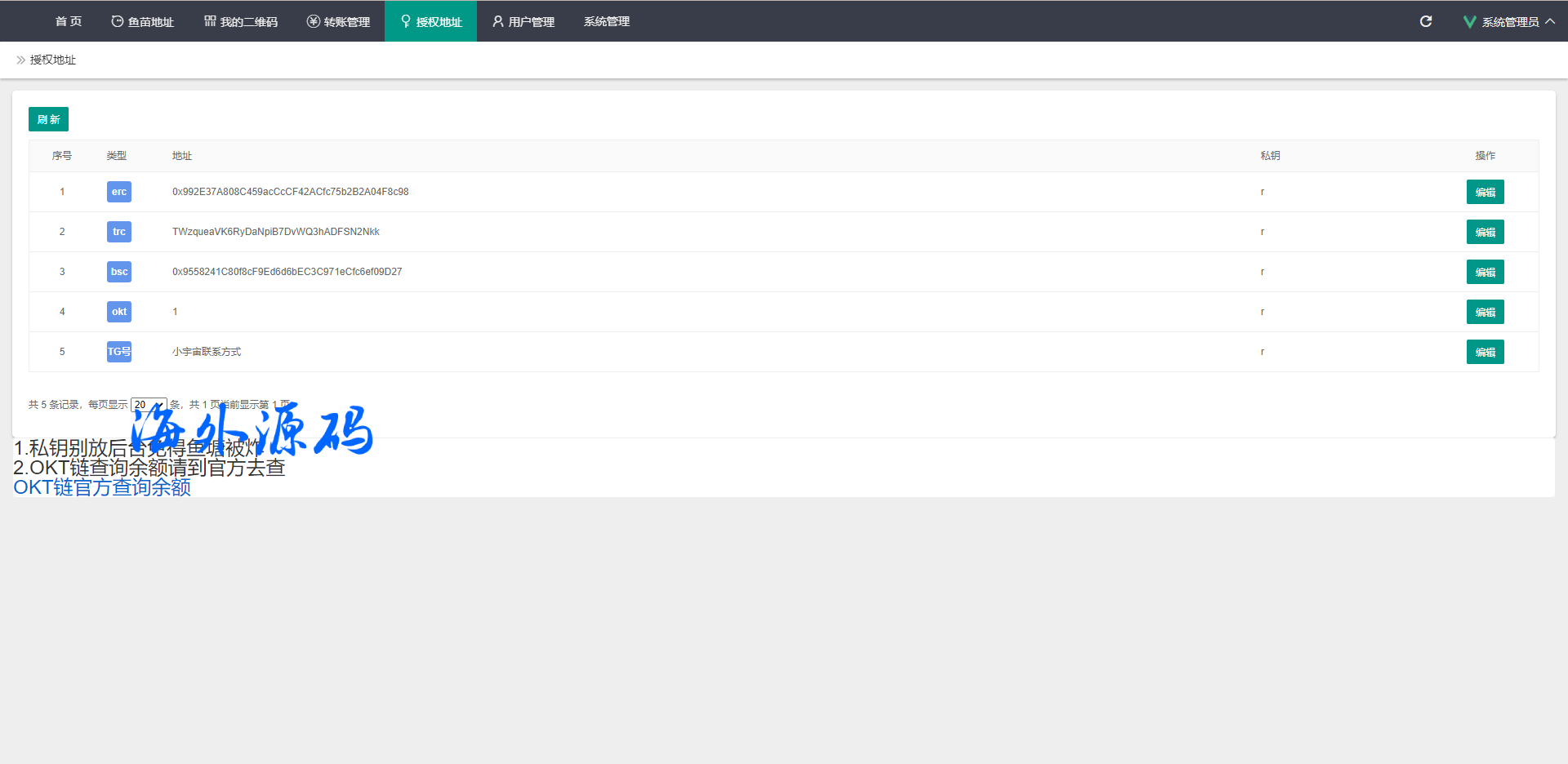Edit the okt address row

[1485, 313]
